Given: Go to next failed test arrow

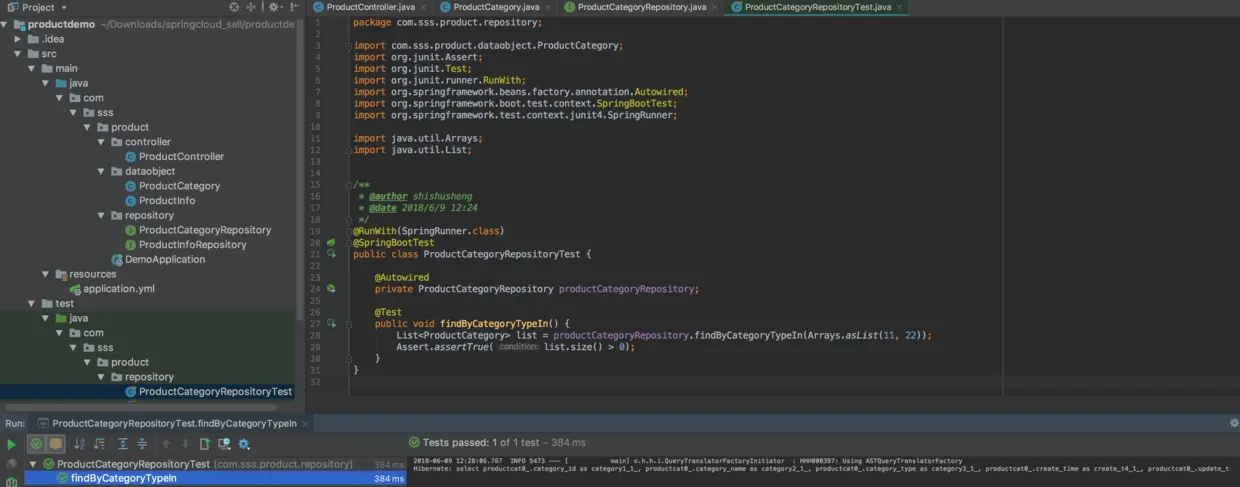Looking at the screenshot, I should 185,444.
